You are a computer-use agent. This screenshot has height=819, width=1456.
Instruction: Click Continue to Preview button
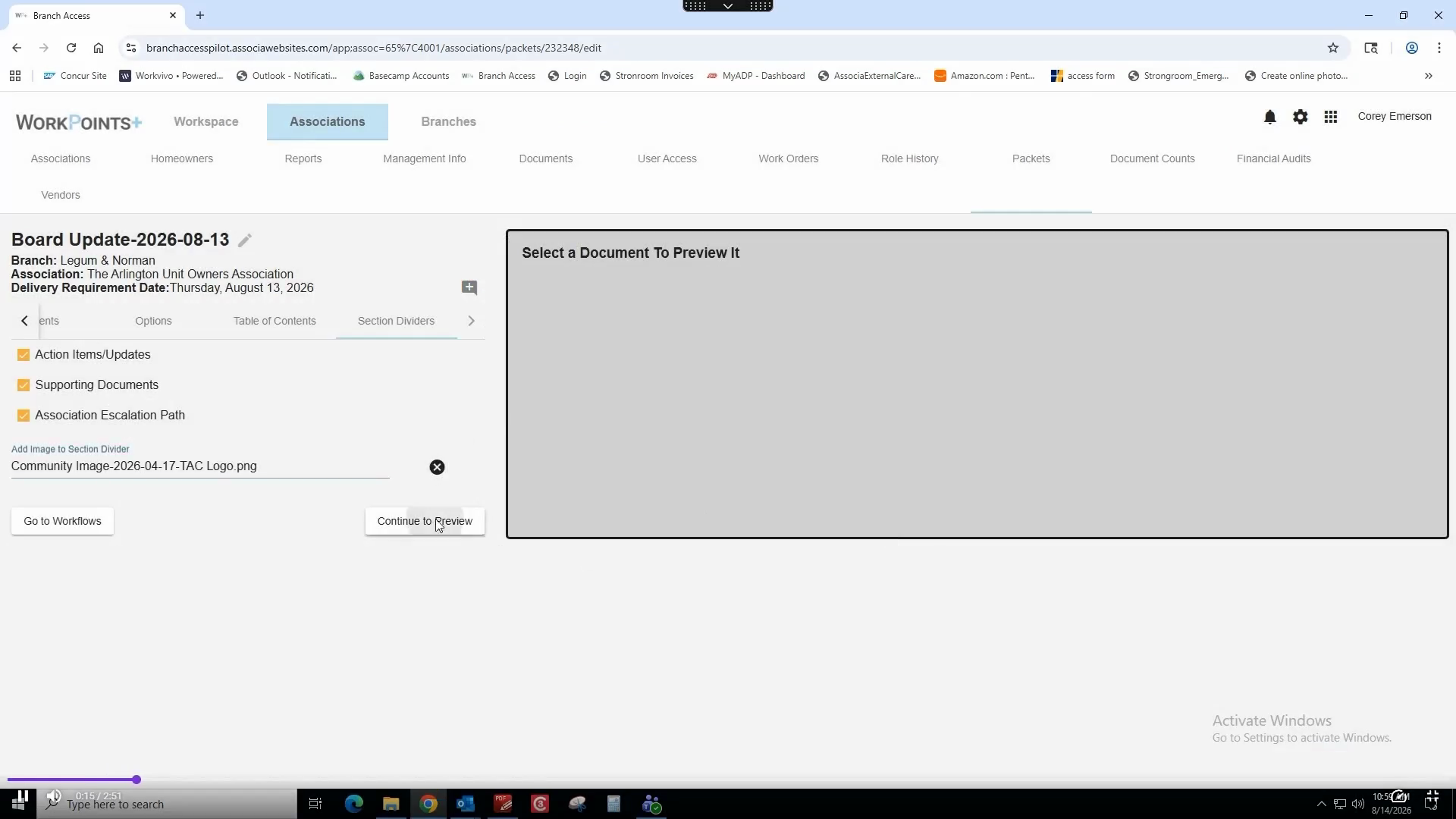(425, 521)
